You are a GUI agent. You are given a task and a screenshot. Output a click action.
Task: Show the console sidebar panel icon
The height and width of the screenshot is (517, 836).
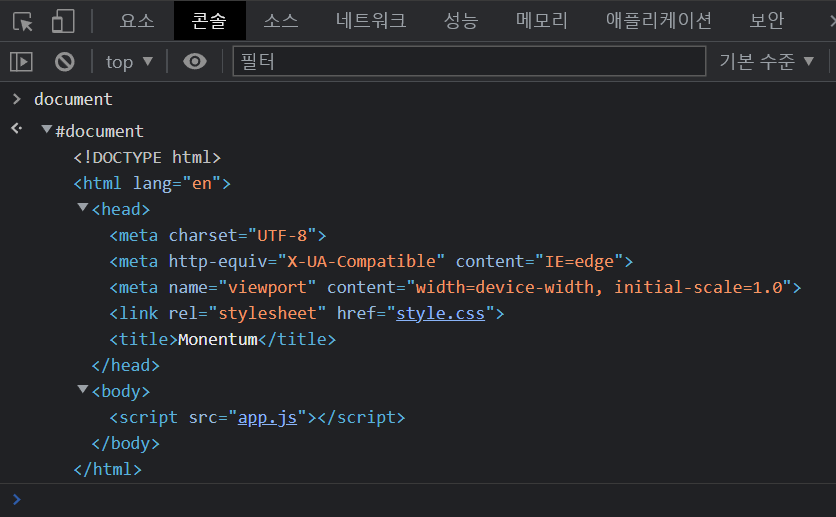pyautogui.click(x=21, y=62)
